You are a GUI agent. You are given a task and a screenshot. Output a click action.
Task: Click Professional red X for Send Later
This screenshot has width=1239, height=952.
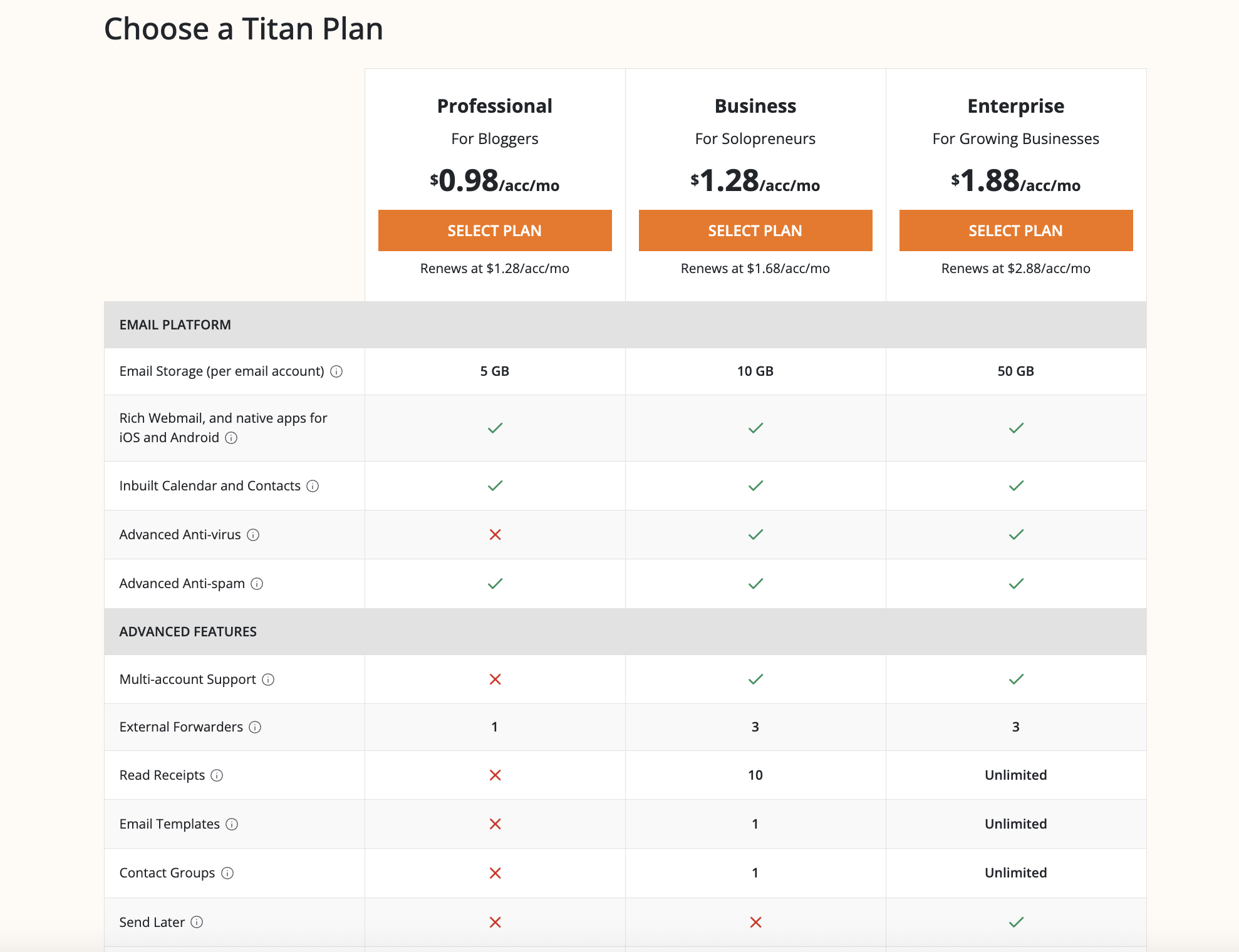(x=495, y=923)
